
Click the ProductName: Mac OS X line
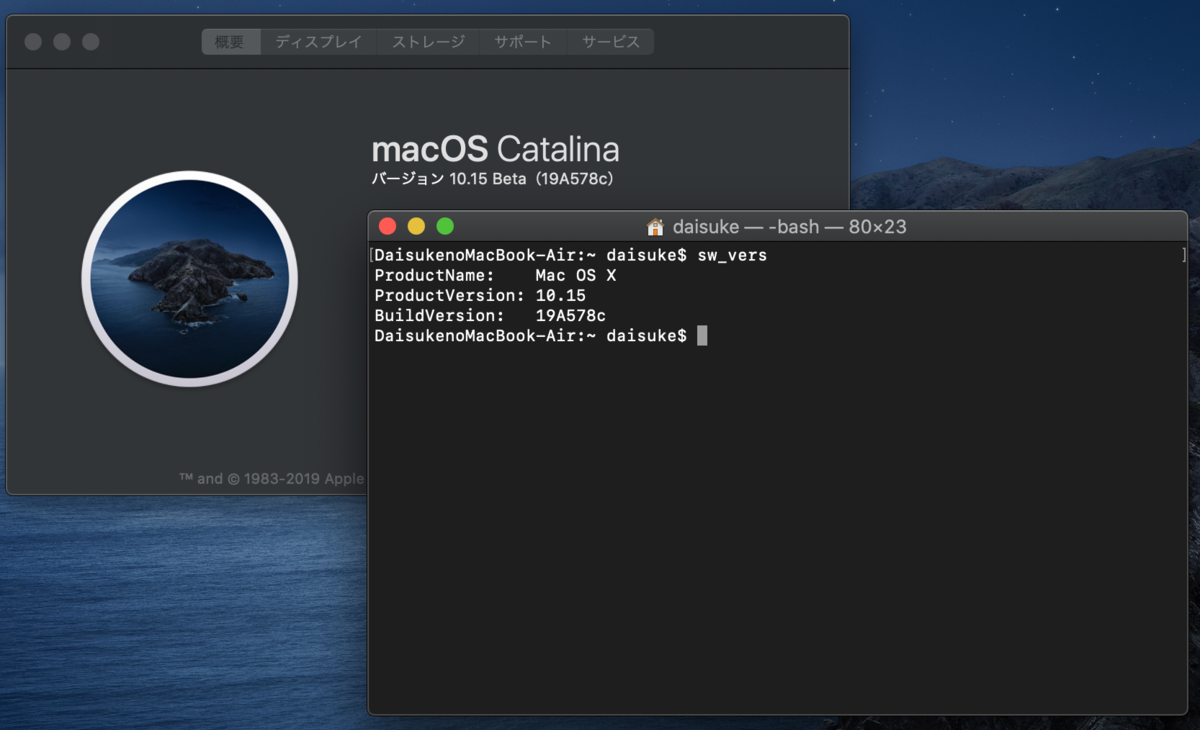pos(495,276)
